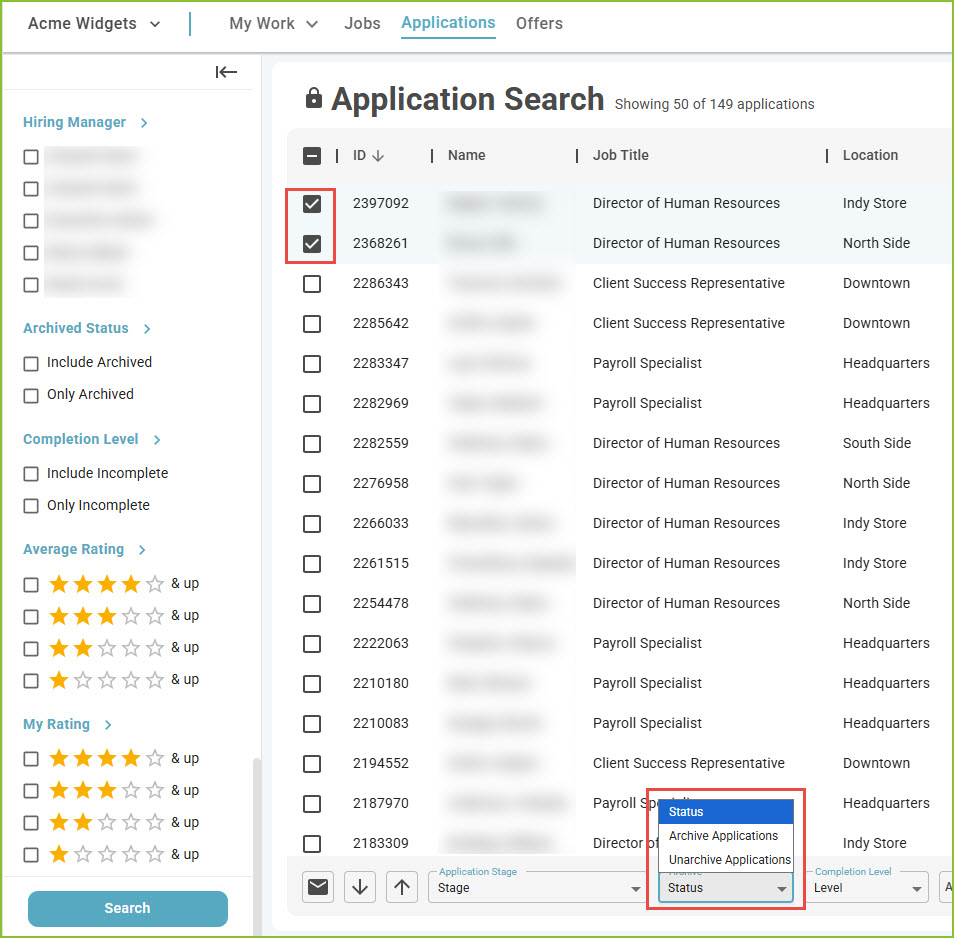The width and height of the screenshot is (954, 938).
Task: Click application ID 2261515
Action: (x=380, y=563)
